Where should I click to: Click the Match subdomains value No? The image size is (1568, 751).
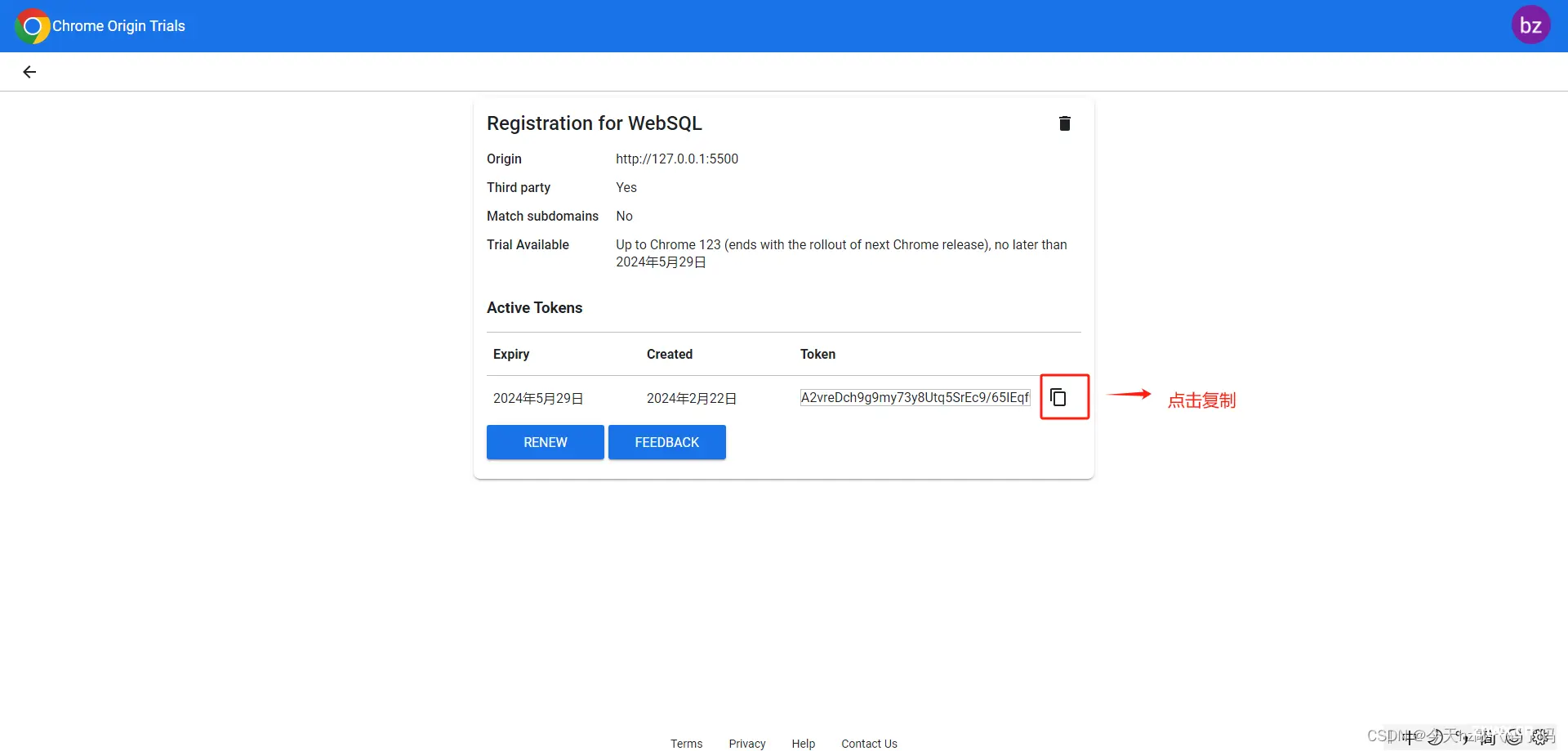pyautogui.click(x=625, y=217)
